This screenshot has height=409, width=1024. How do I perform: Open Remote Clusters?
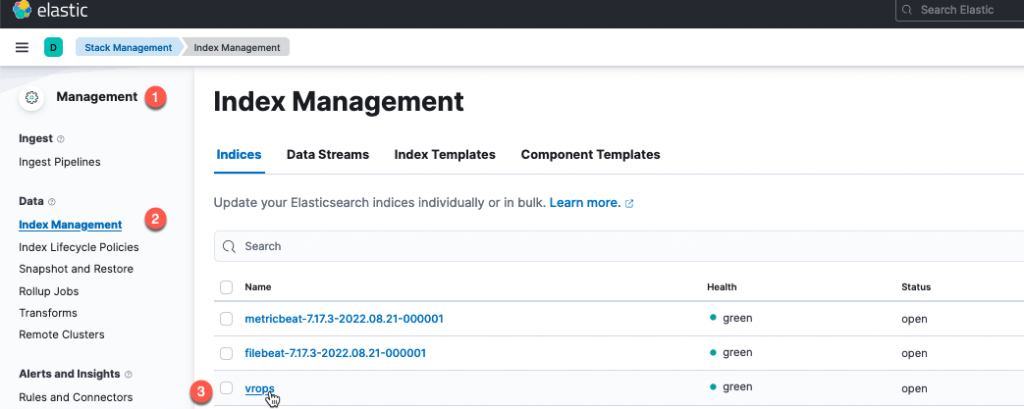pos(62,335)
